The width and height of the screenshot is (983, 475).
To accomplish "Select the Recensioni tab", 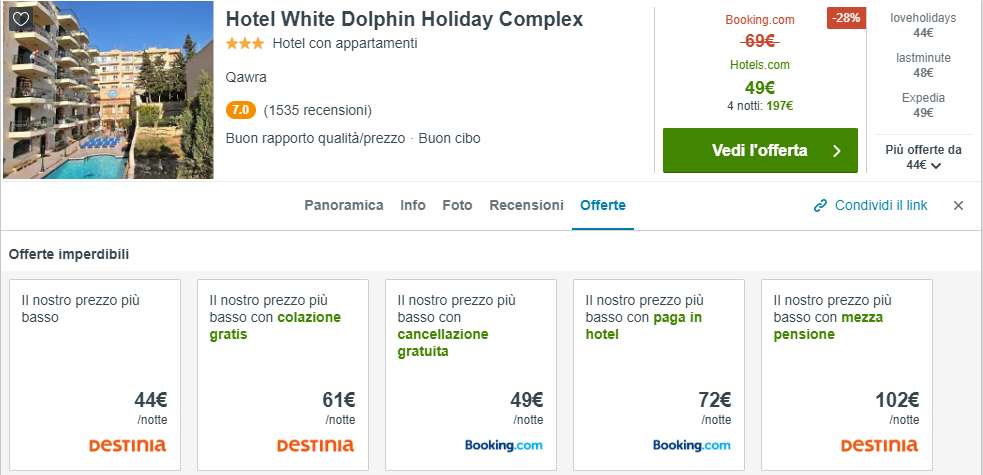I will 526,205.
